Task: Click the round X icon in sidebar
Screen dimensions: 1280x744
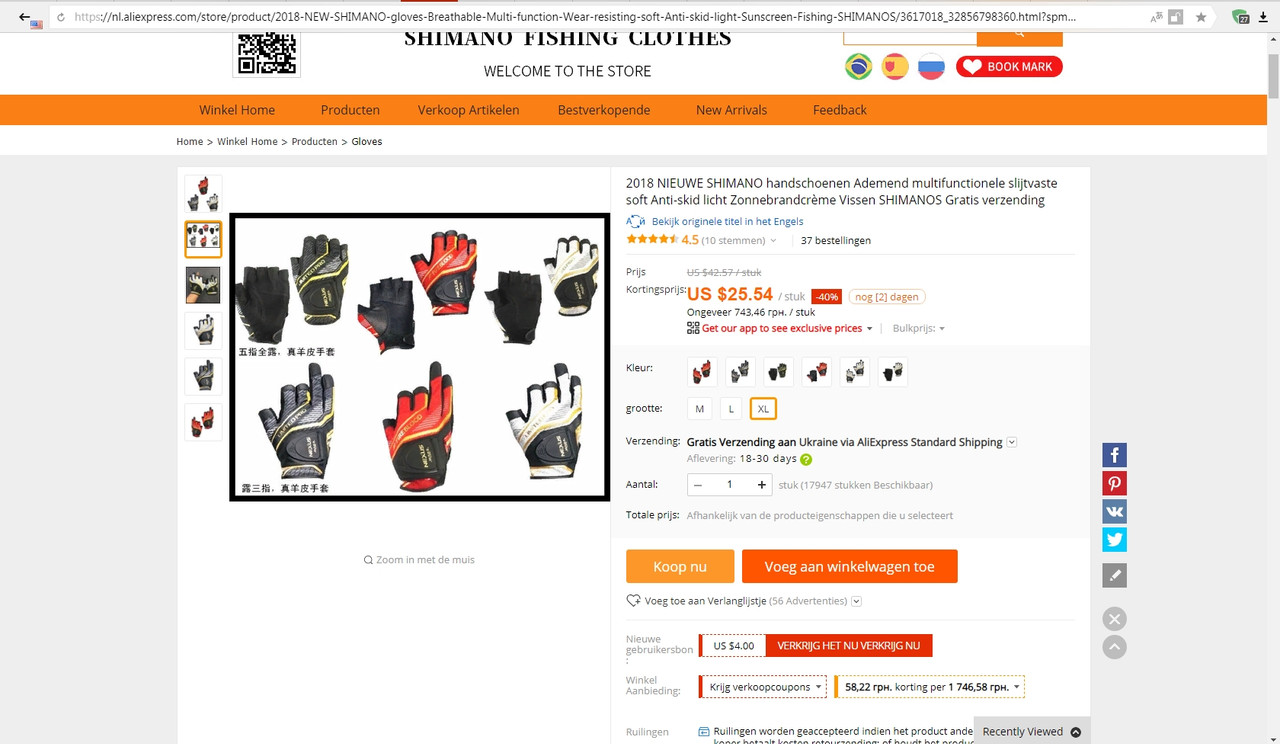Action: [x=1115, y=619]
